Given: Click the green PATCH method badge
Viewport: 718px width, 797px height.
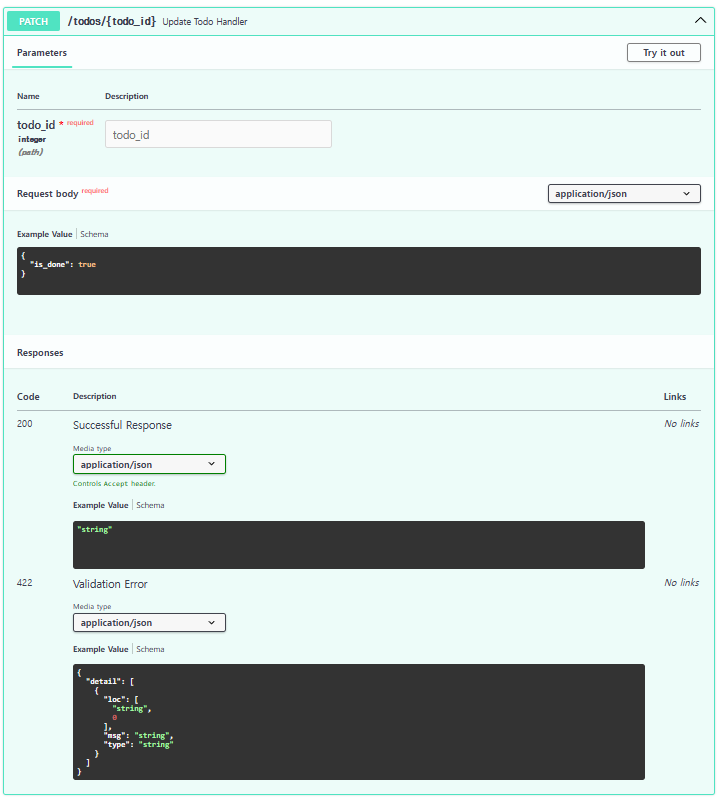Looking at the screenshot, I should (x=34, y=21).
